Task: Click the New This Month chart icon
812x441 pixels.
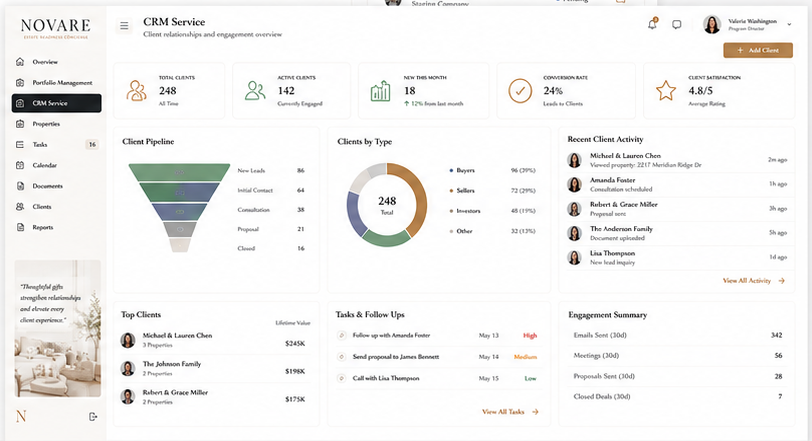Action: click(381, 91)
